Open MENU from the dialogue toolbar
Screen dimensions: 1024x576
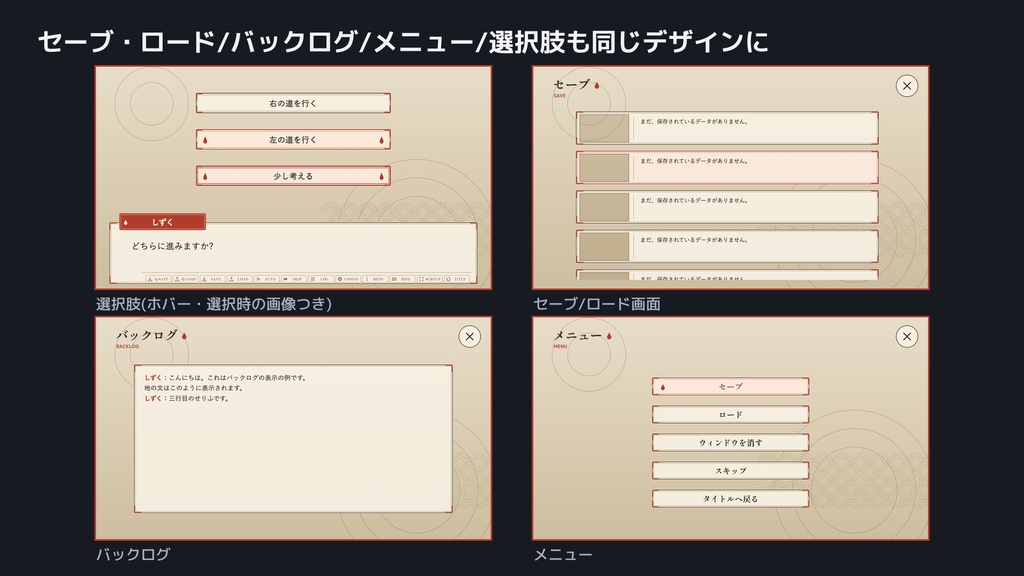point(375,279)
